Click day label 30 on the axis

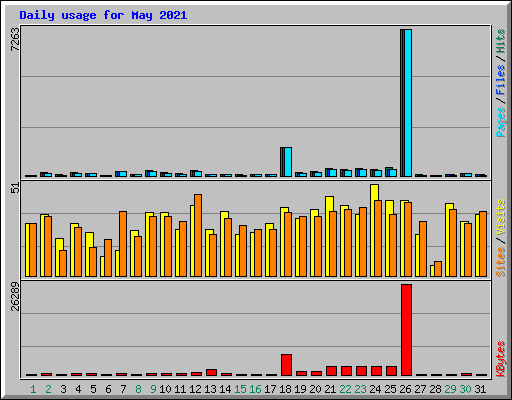pos(465,389)
